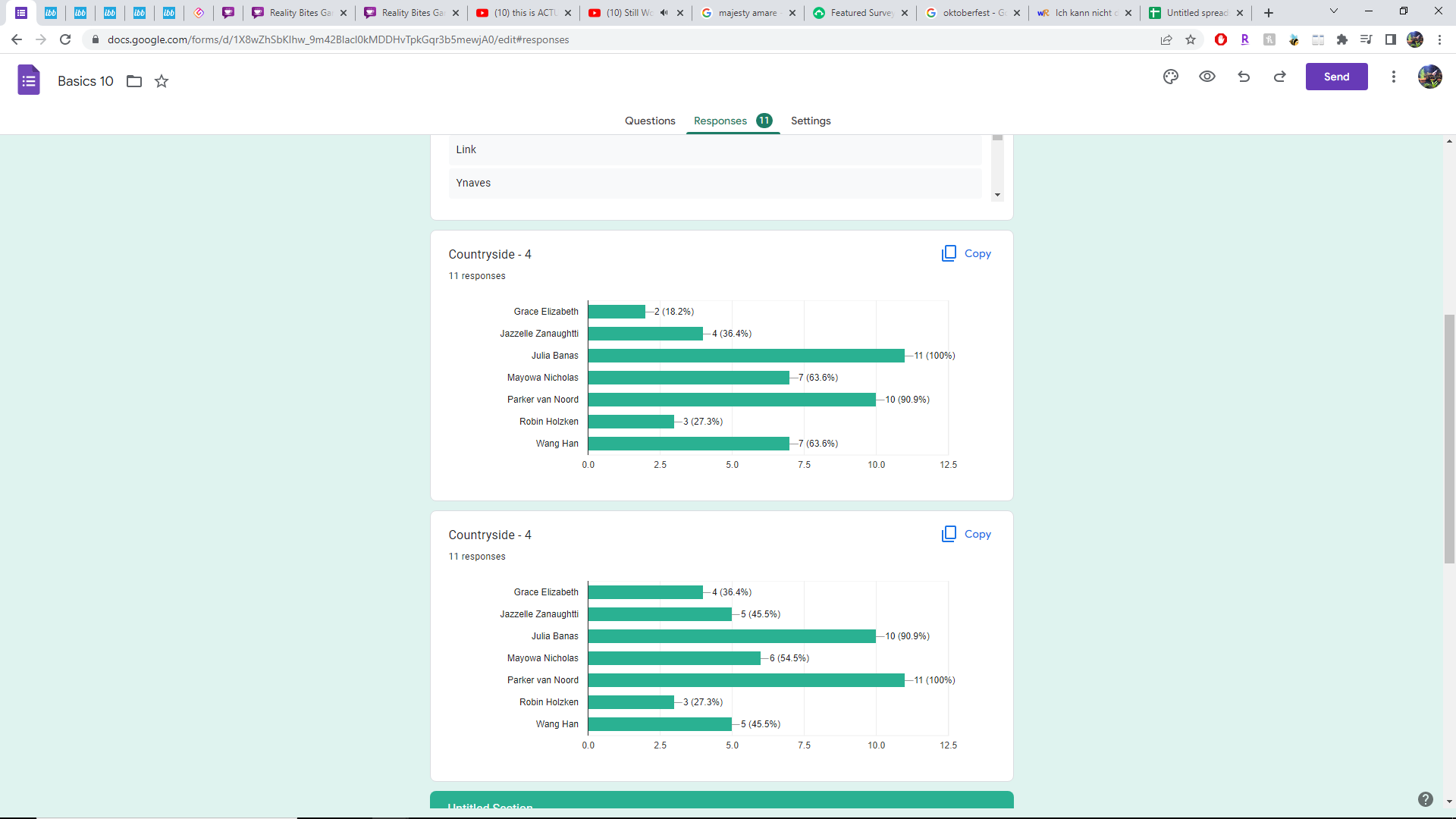This screenshot has height=819, width=1456.
Task: Open the Customize theme palette
Action: click(x=1171, y=77)
